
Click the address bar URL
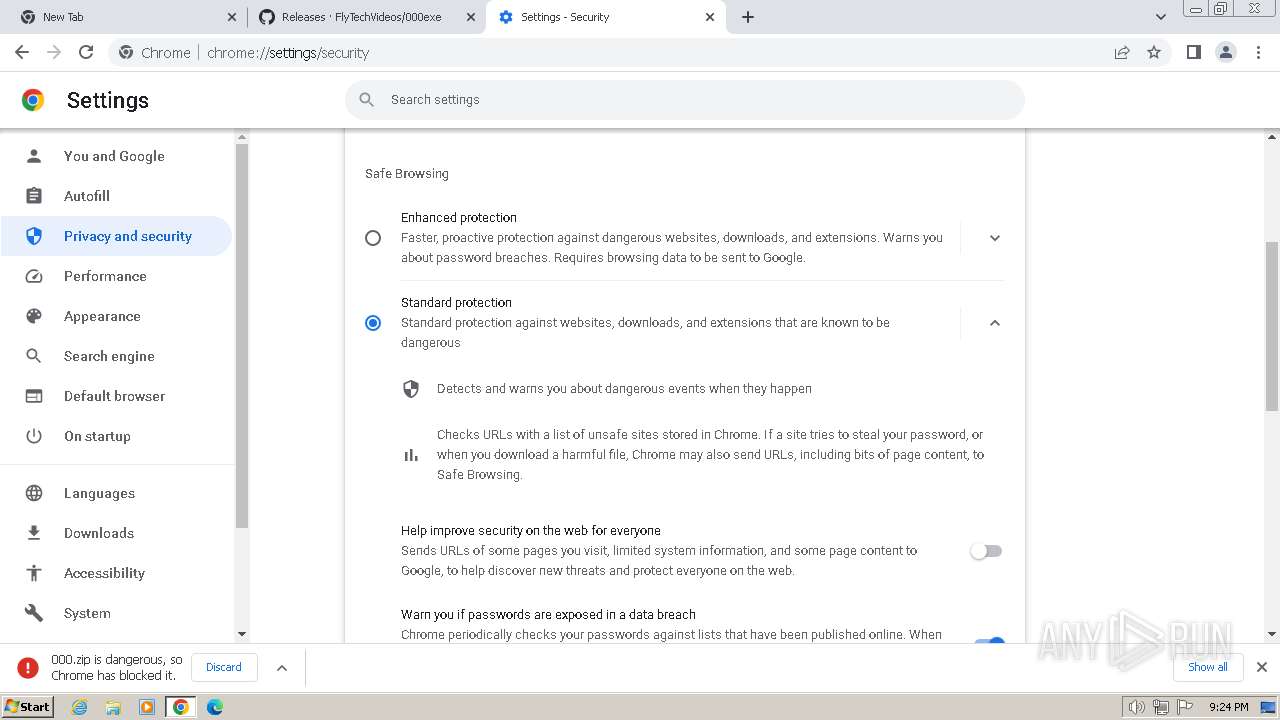click(288, 53)
